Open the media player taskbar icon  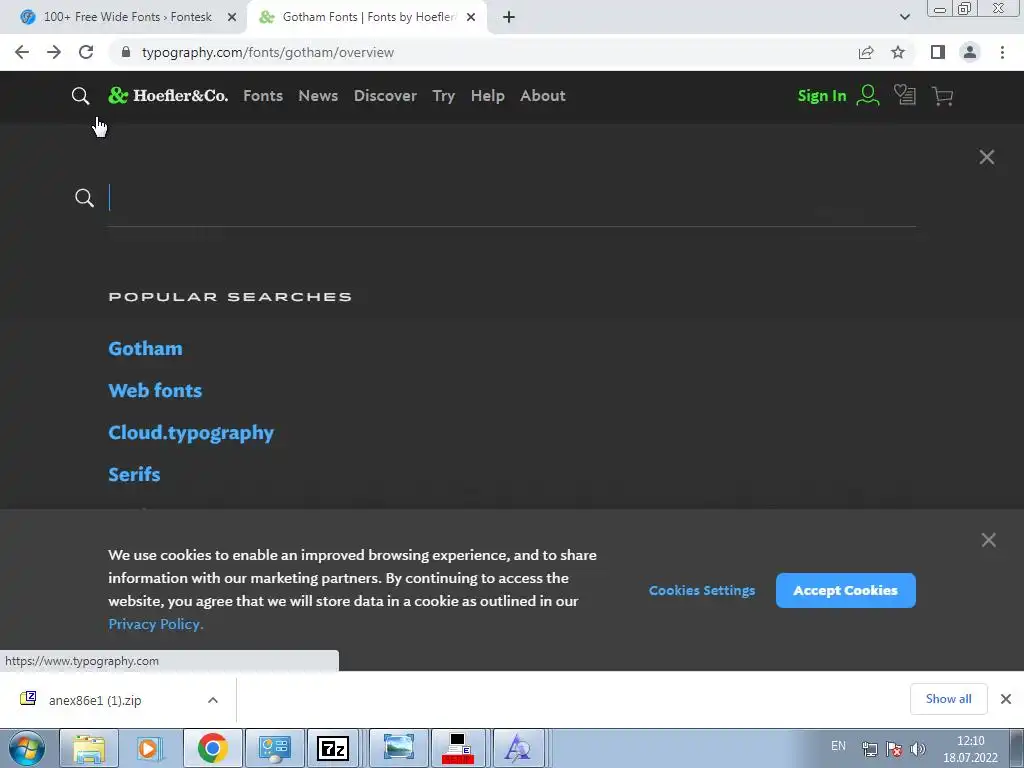tap(149, 748)
